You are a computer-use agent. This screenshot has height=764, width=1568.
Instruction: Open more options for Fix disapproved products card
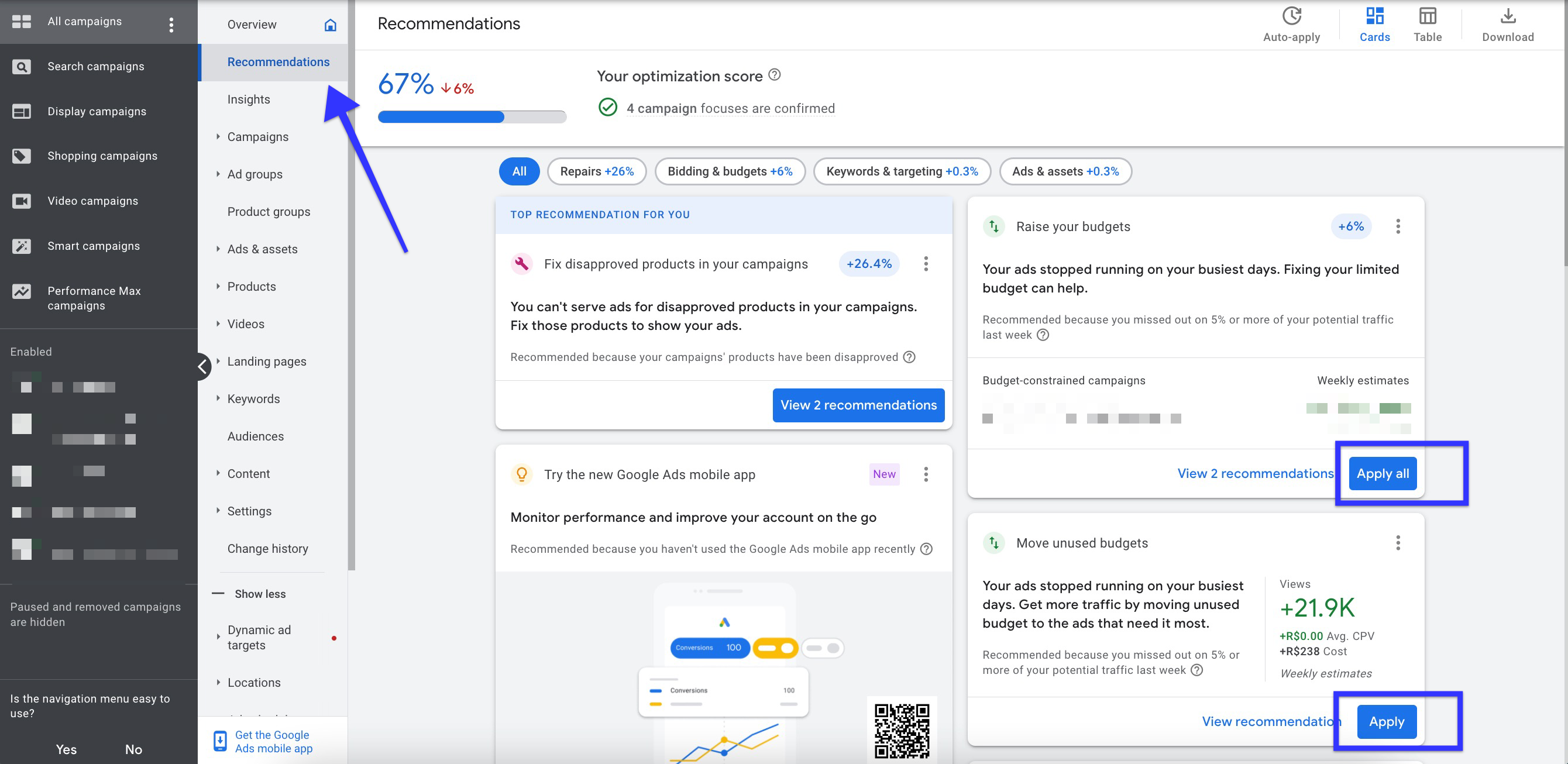click(x=926, y=264)
